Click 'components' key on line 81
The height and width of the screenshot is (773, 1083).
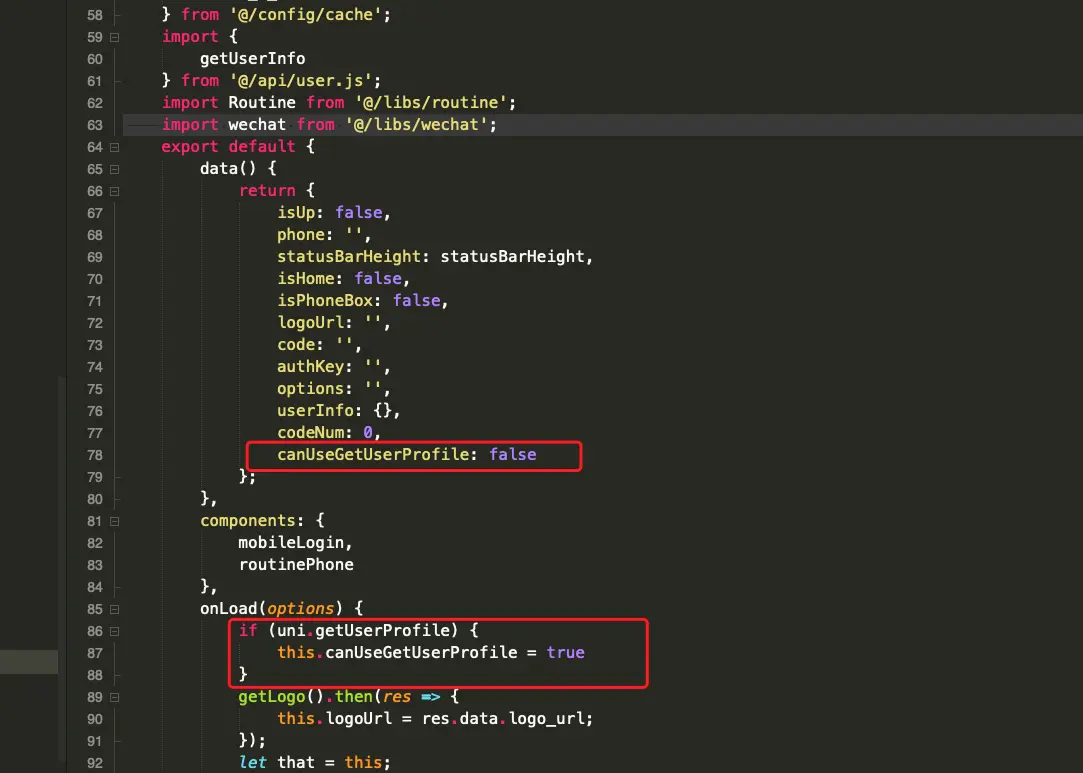pos(247,521)
